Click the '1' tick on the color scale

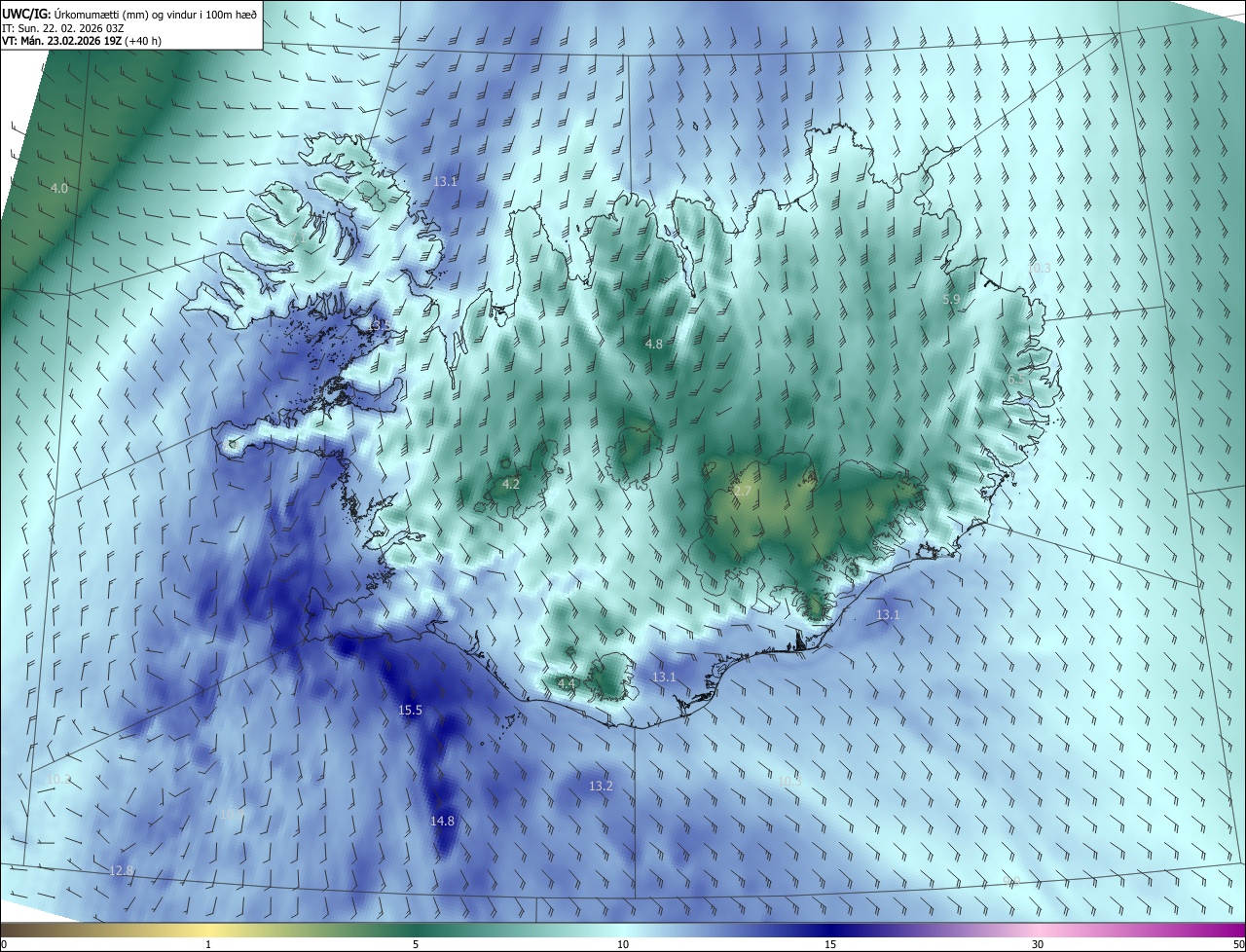point(208,944)
